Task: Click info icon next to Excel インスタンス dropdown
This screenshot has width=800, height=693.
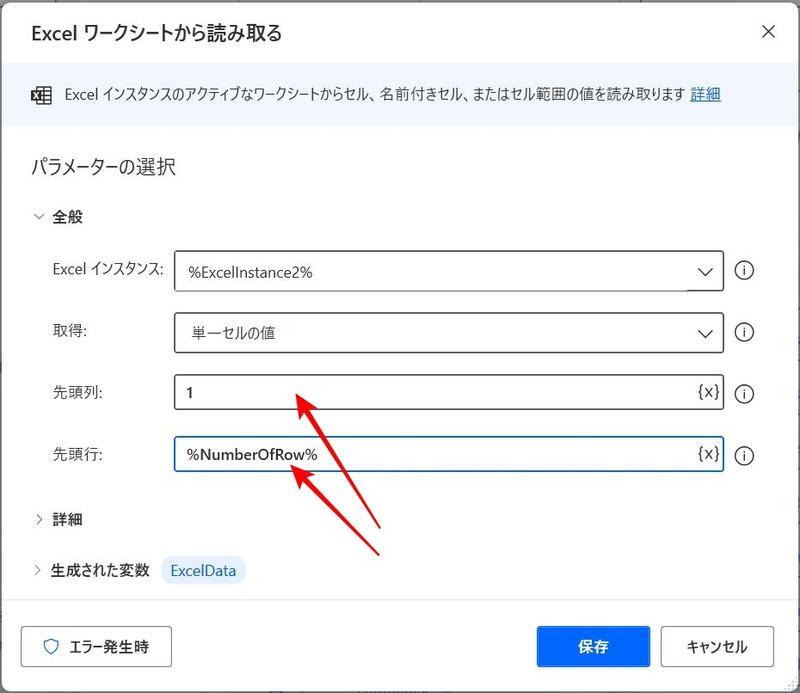Action: (744, 270)
